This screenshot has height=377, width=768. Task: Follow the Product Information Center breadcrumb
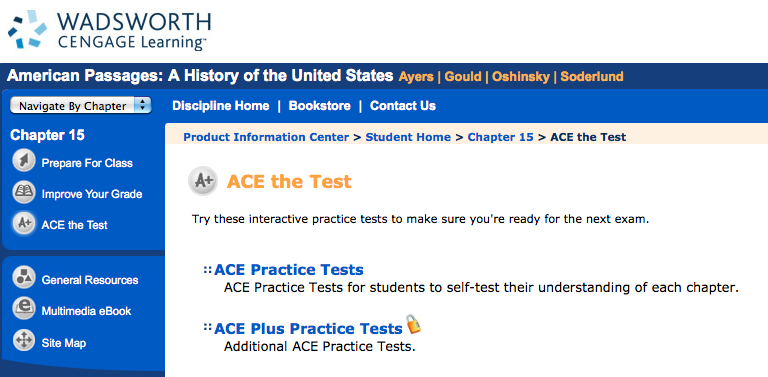tap(266, 137)
